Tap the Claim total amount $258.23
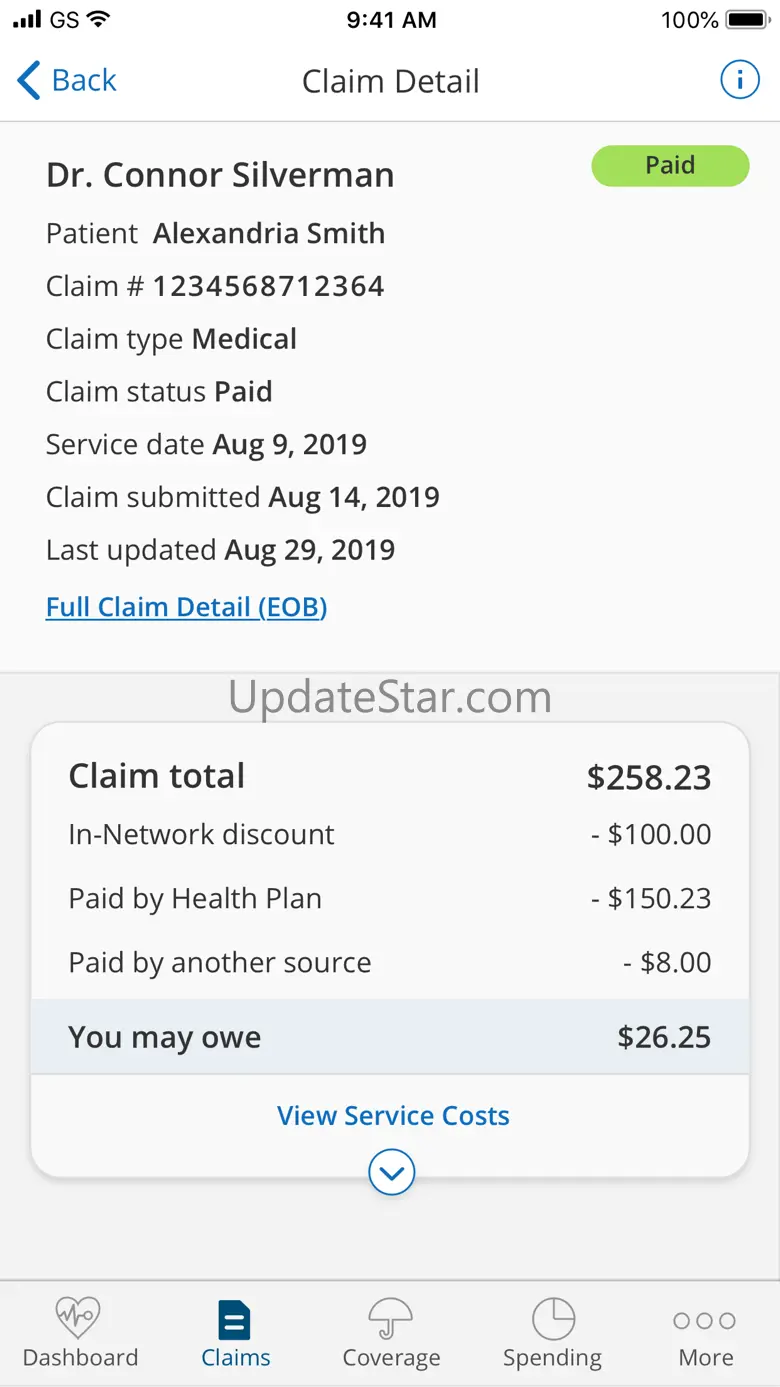This screenshot has width=780, height=1387. 649,777
